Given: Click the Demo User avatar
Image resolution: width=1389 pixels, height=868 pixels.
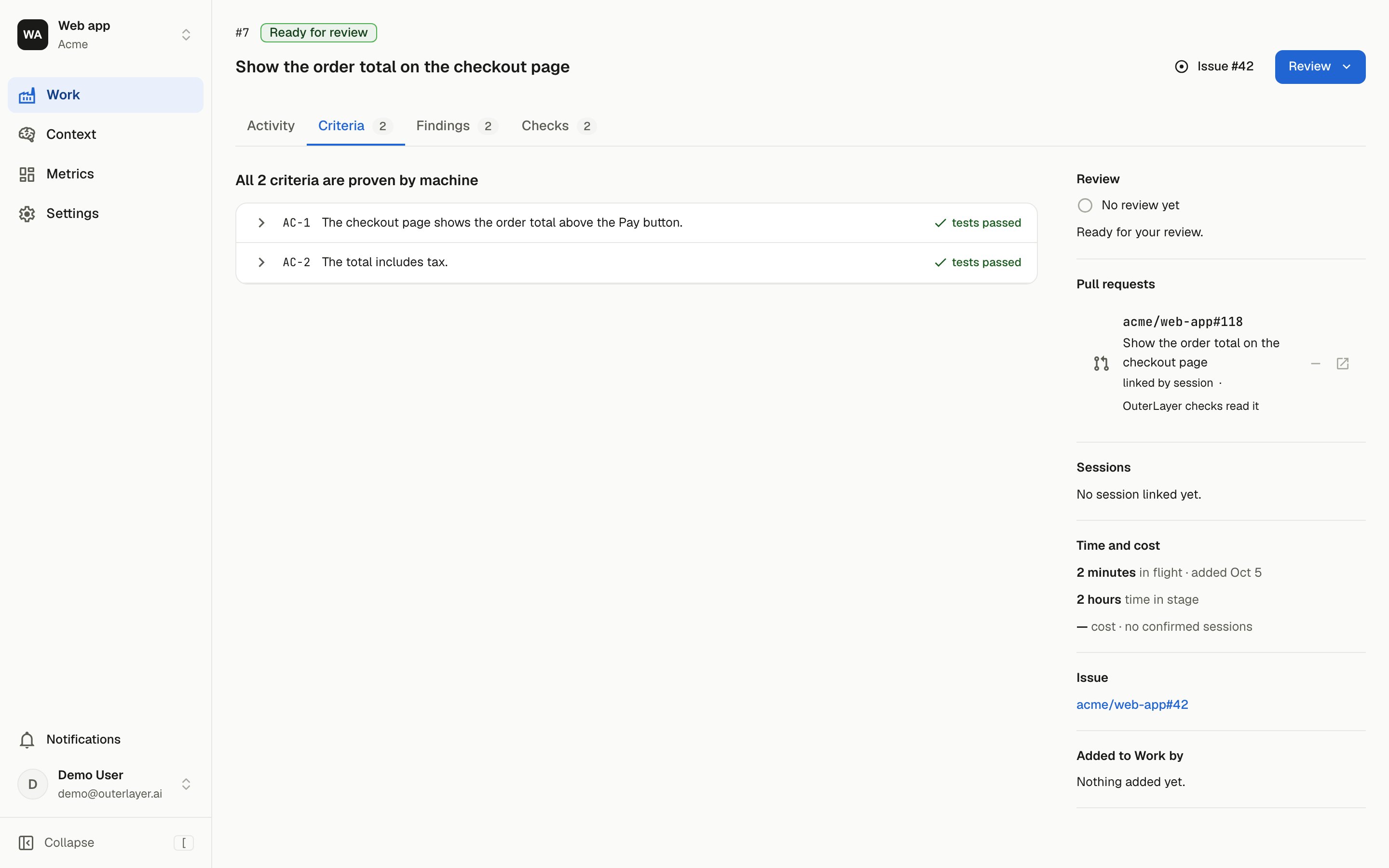Looking at the screenshot, I should tap(33, 784).
